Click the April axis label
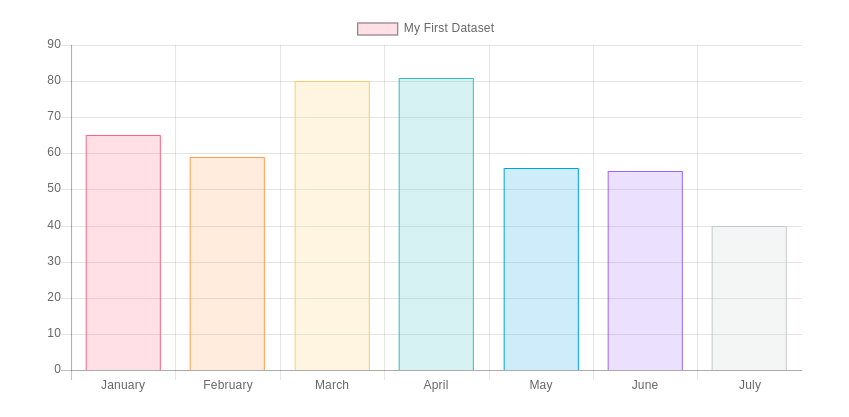Screen dimensions: 849x417 point(436,385)
